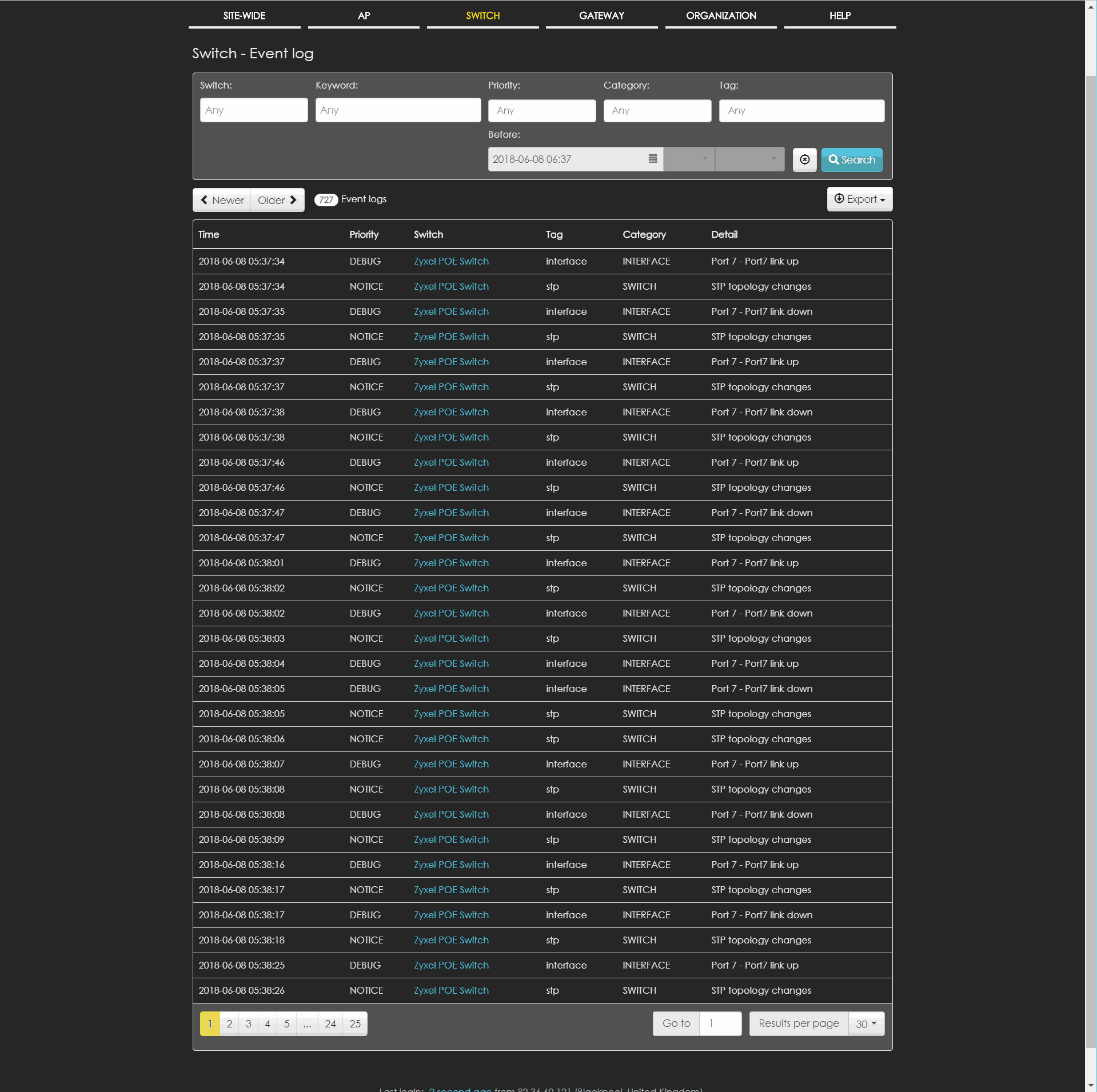Switch to the SITE-WIDE tab
The width and height of the screenshot is (1097, 1092).
[x=244, y=16]
